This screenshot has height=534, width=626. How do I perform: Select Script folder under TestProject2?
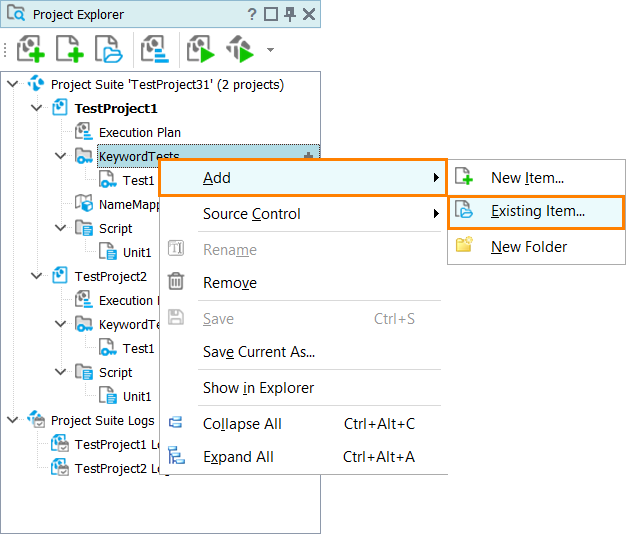click(x=115, y=372)
